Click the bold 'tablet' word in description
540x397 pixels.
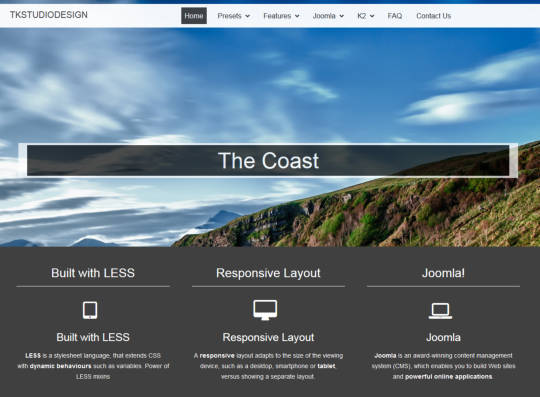click(326, 366)
